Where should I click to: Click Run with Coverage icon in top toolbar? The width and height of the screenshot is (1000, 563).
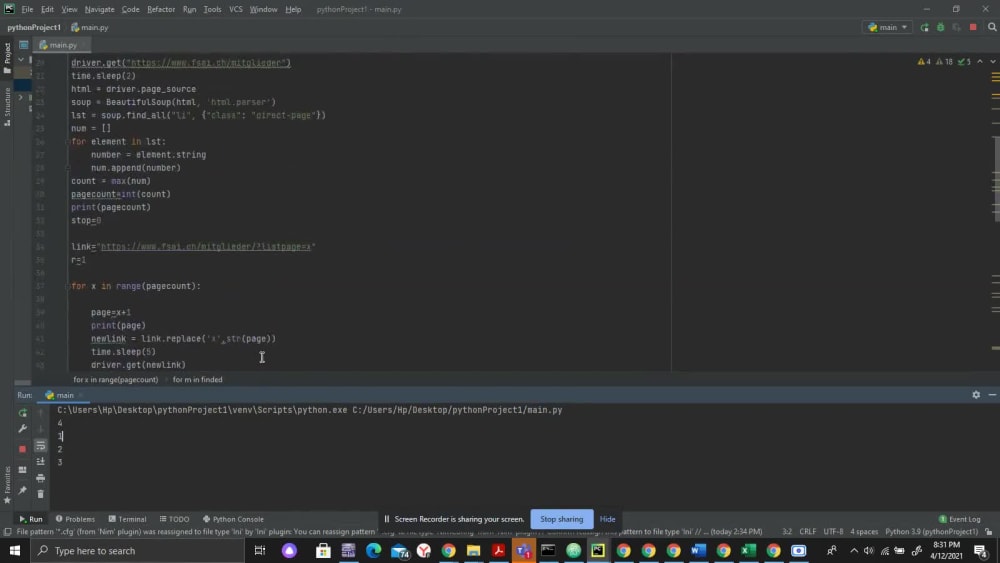click(957, 27)
